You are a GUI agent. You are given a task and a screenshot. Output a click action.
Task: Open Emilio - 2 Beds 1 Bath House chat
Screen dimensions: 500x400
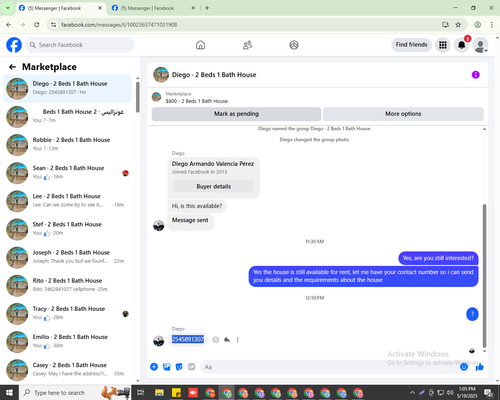pos(67,342)
